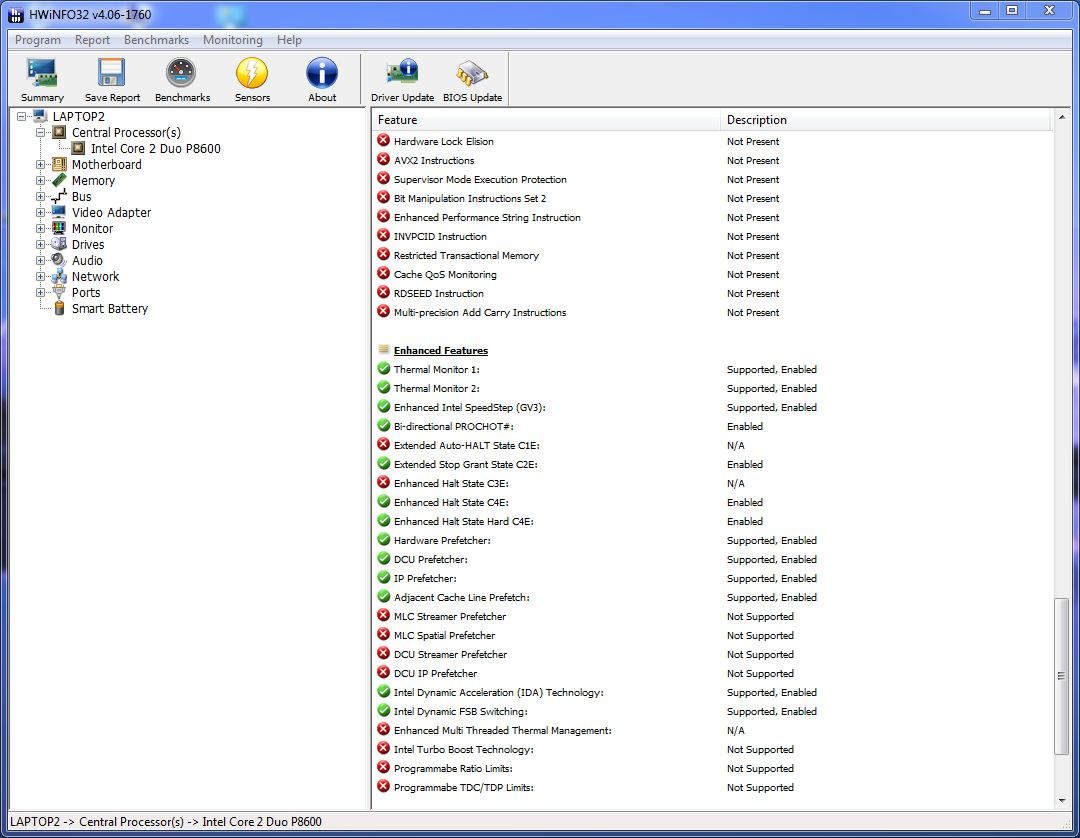The image size is (1080, 838).
Task: Expand the Motherboard tree node
Action: click(41, 165)
